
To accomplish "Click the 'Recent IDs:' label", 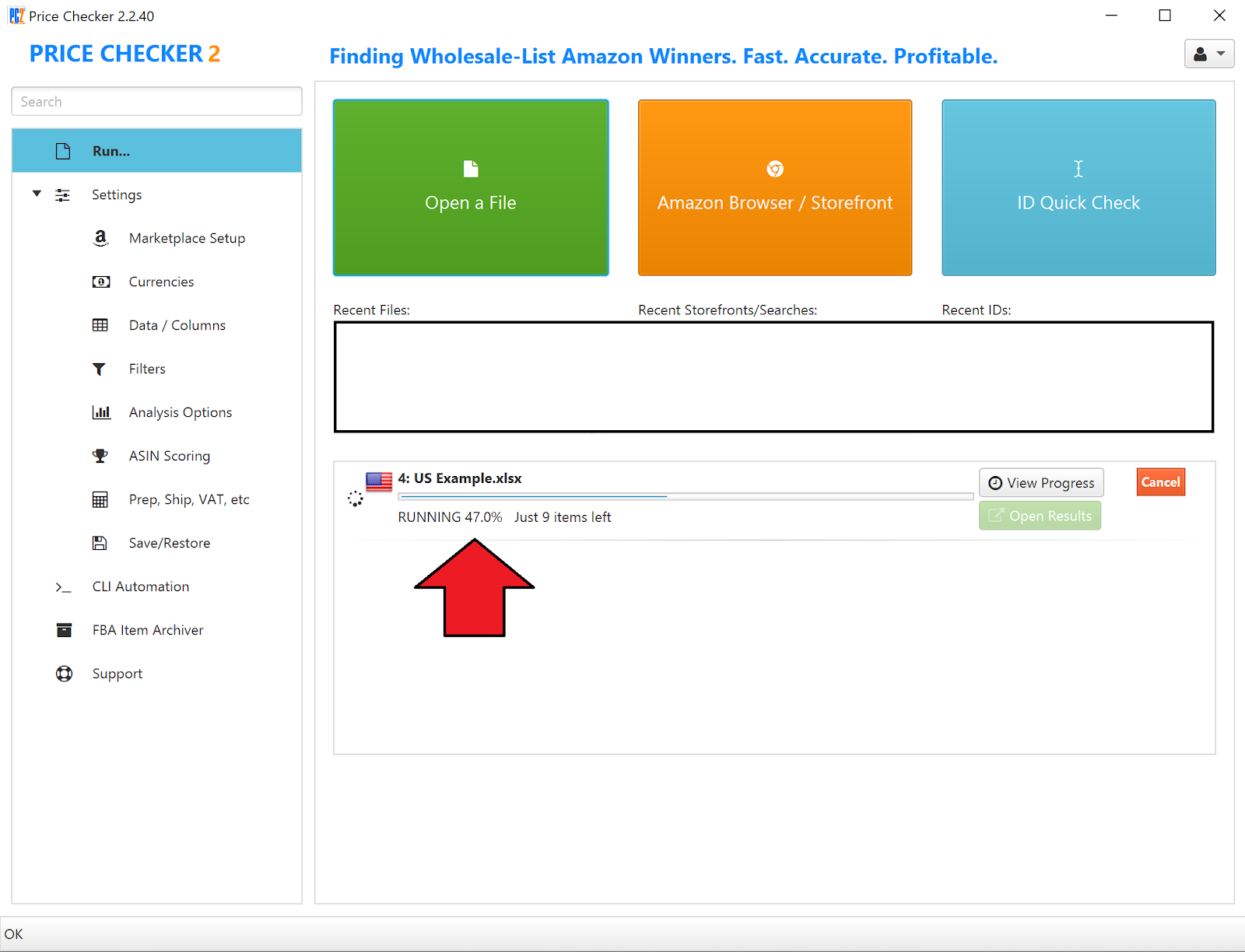I will pos(977,310).
